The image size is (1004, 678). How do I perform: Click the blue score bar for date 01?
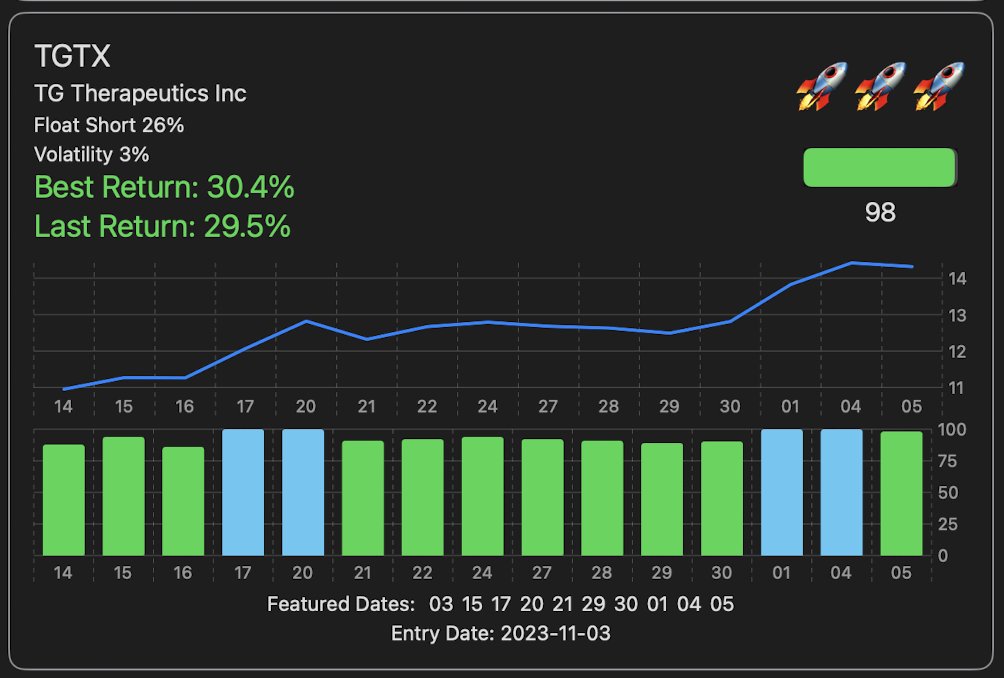coord(782,492)
